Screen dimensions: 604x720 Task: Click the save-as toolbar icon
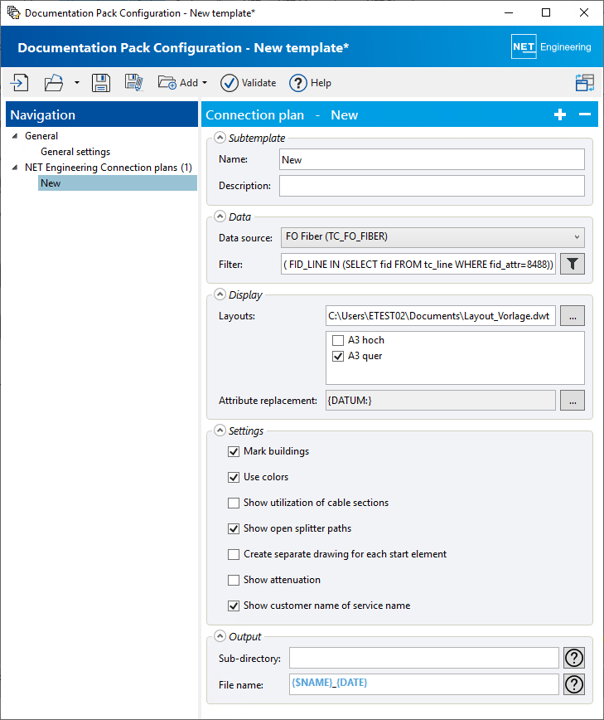click(x=134, y=83)
